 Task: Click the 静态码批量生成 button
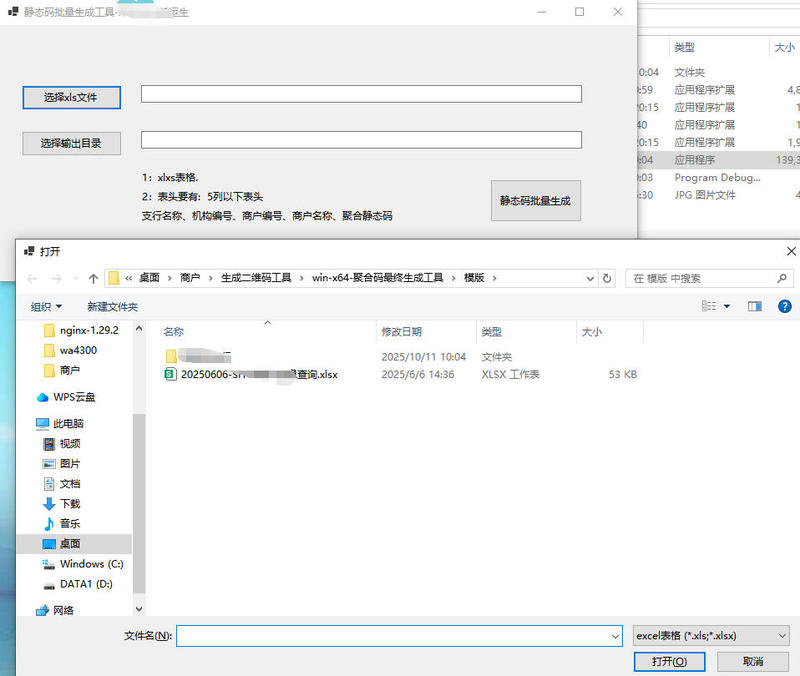click(536, 201)
